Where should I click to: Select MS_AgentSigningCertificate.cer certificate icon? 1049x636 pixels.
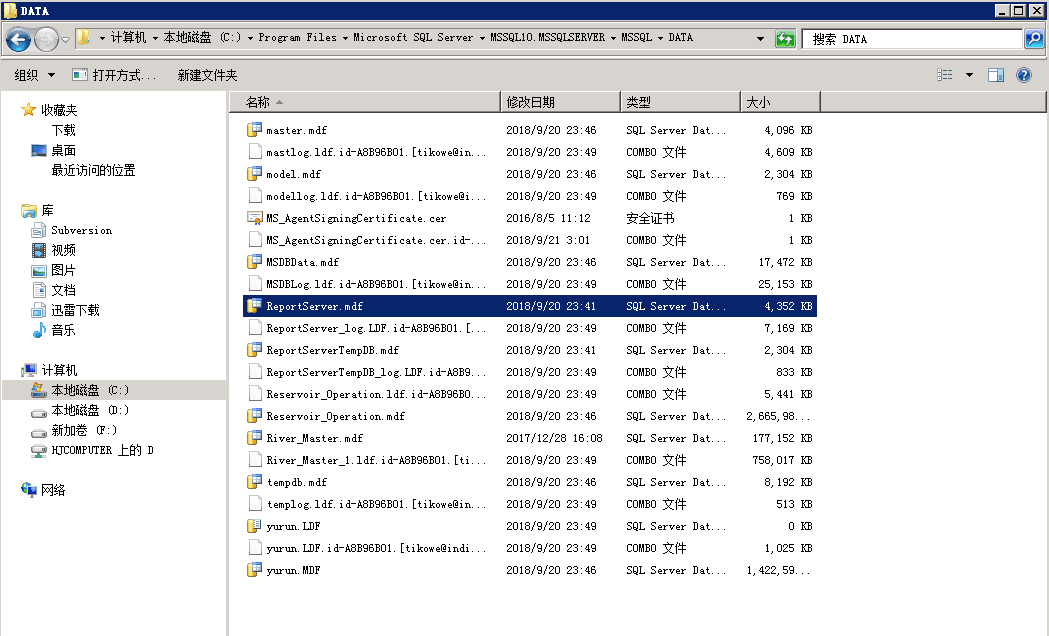pos(254,218)
